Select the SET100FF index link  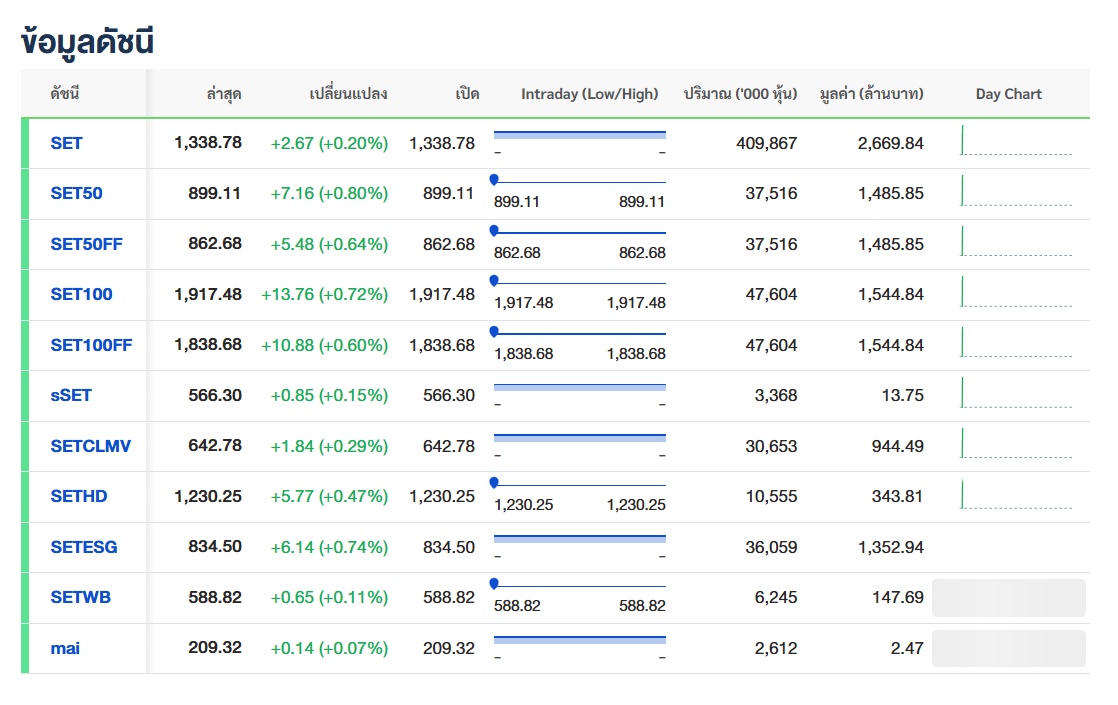[x=92, y=345]
